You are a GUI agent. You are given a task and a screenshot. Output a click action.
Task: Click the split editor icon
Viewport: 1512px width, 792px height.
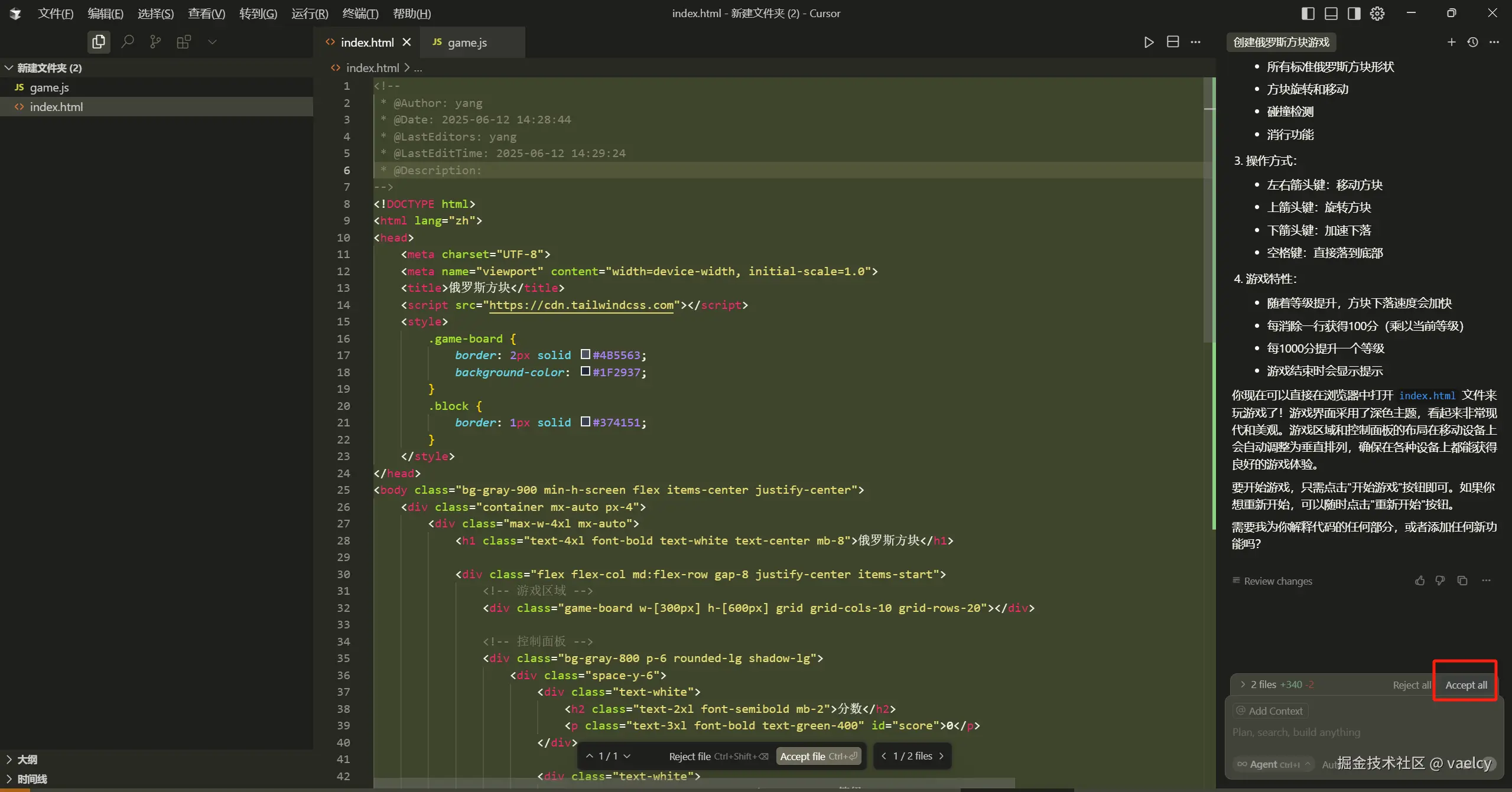click(x=1173, y=42)
